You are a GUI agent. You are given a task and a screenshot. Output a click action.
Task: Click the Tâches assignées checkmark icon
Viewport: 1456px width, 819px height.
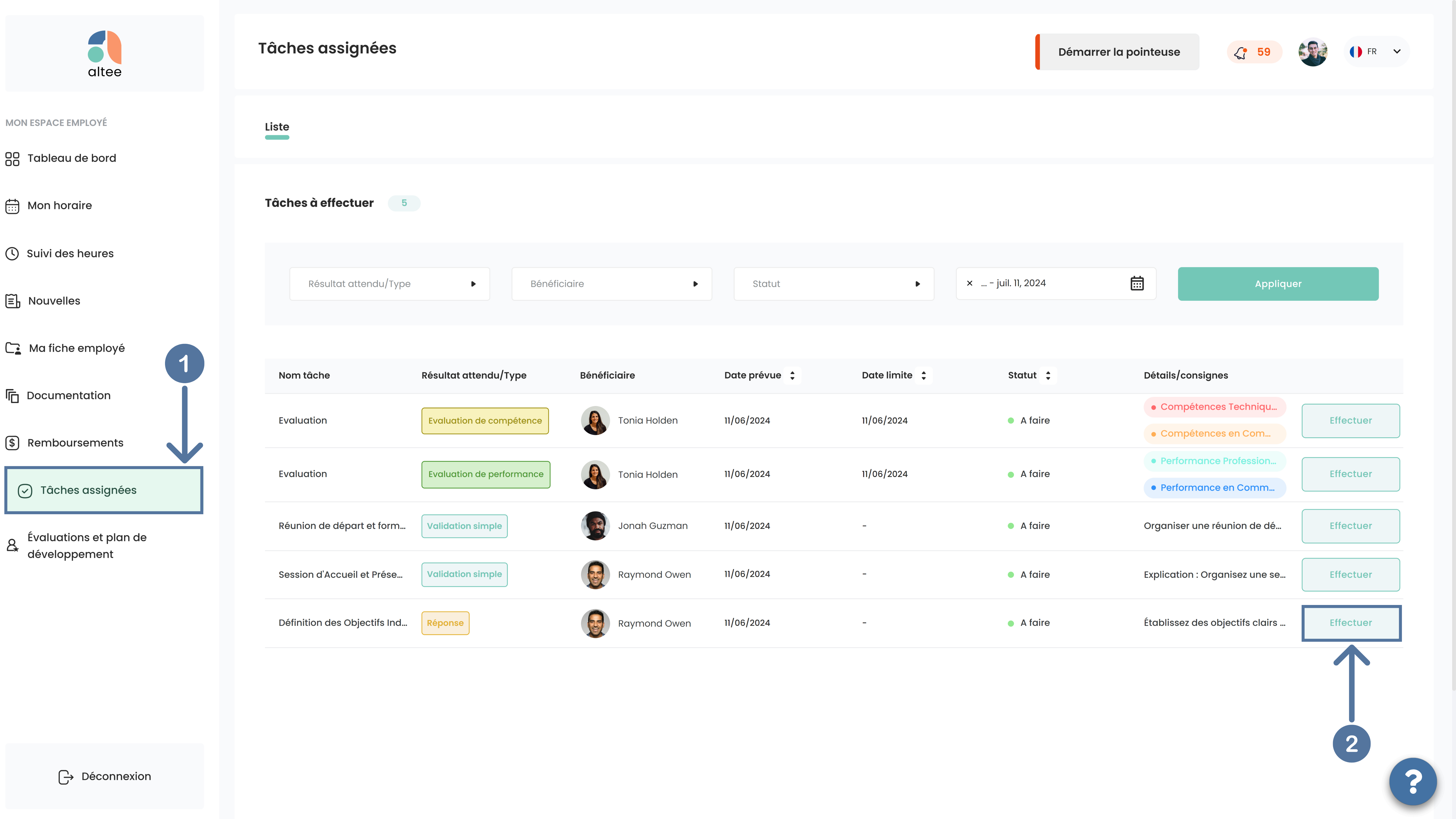tap(25, 491)
